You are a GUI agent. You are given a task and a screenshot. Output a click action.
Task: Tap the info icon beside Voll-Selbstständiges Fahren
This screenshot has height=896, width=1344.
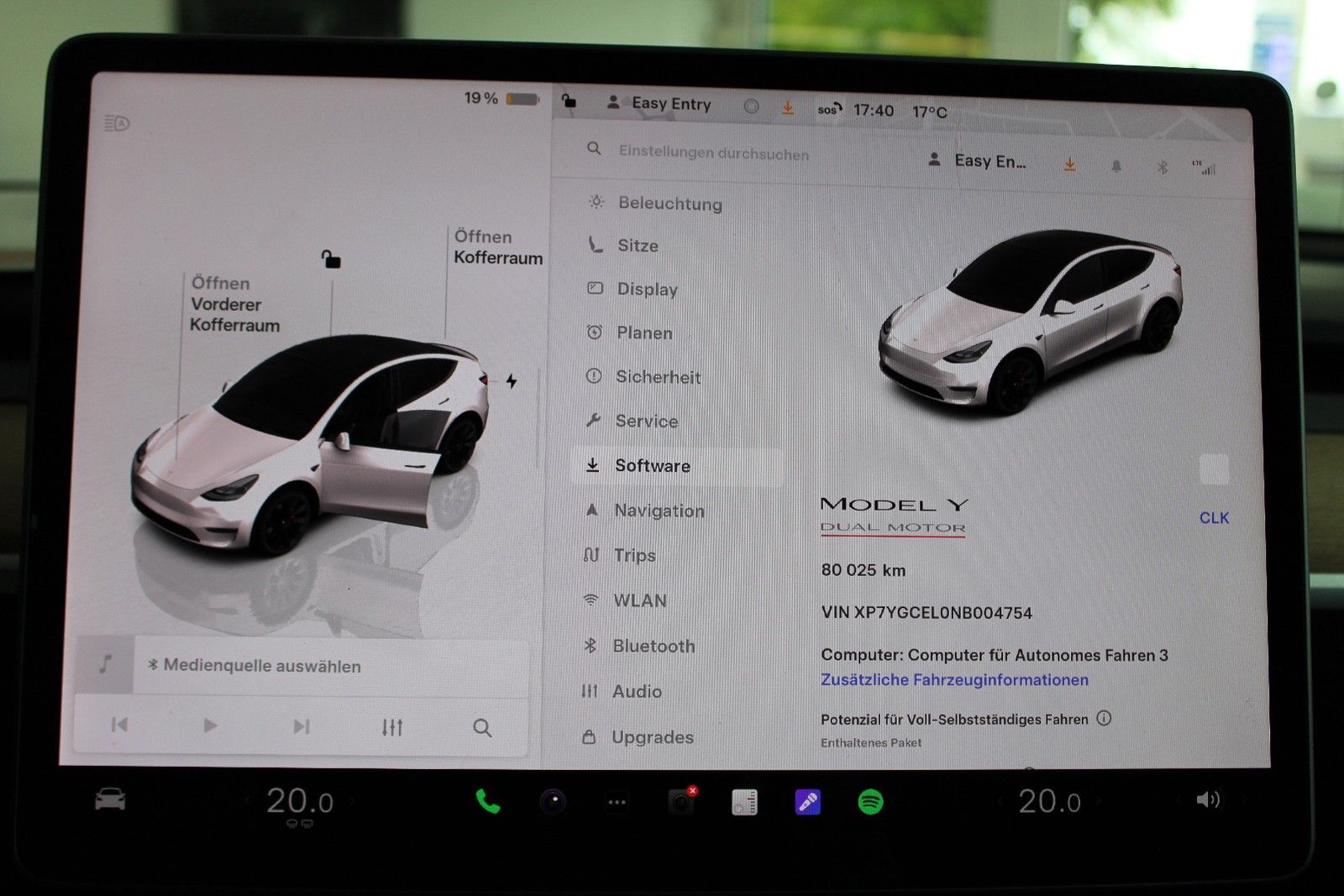pyautogui.click(x=1105, y=718)
